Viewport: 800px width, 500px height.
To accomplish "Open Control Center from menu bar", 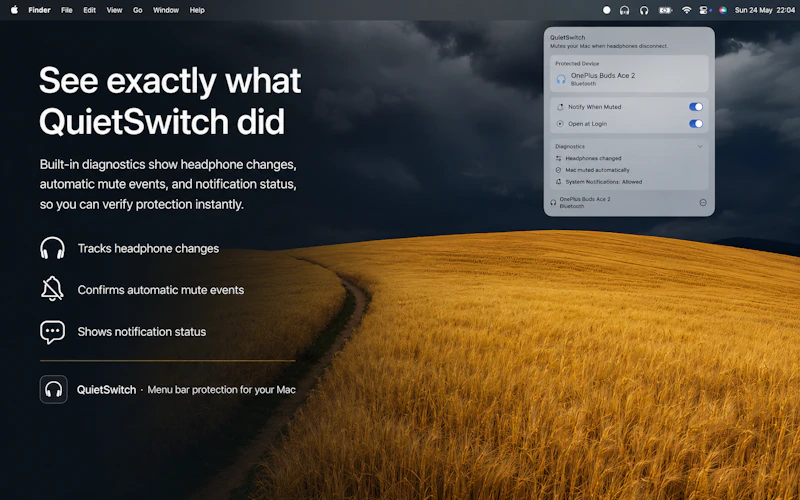I will (x=705, y=10).
